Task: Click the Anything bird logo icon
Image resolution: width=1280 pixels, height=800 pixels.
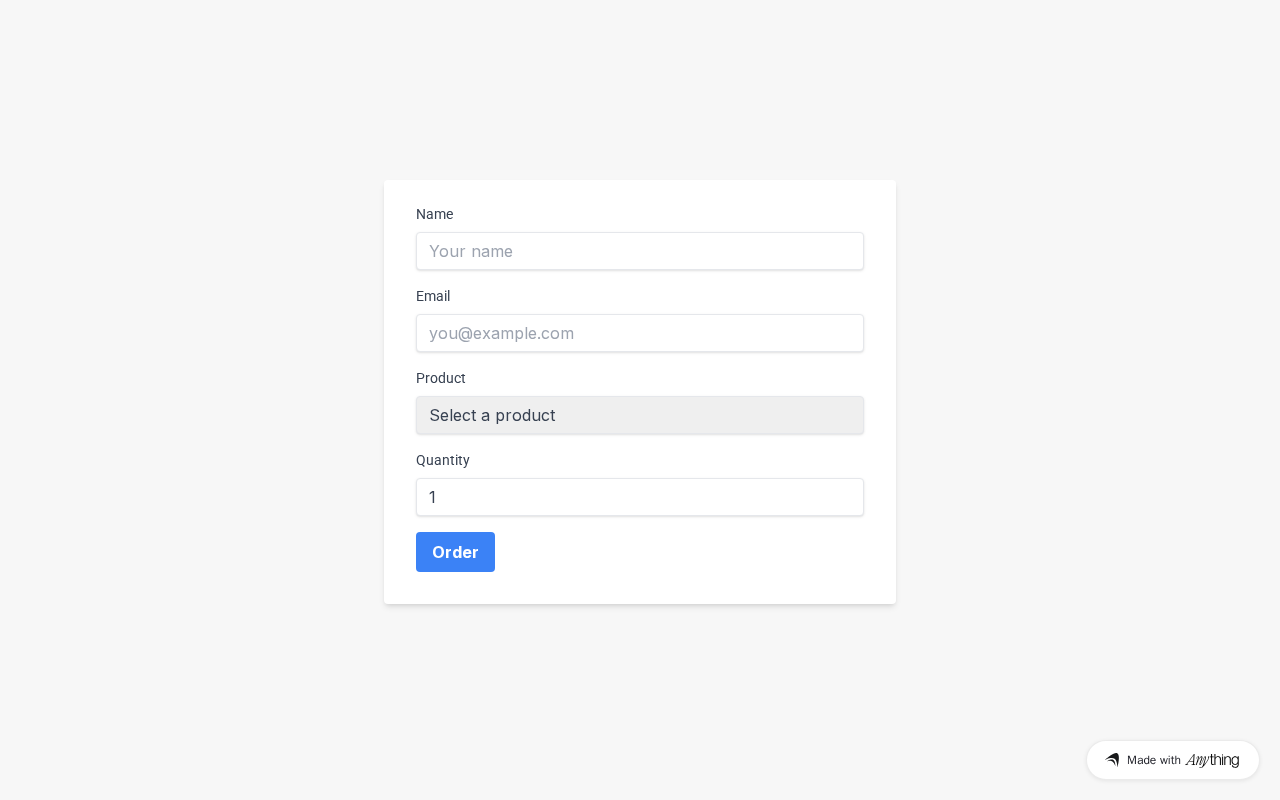Action: (1112, 760)
